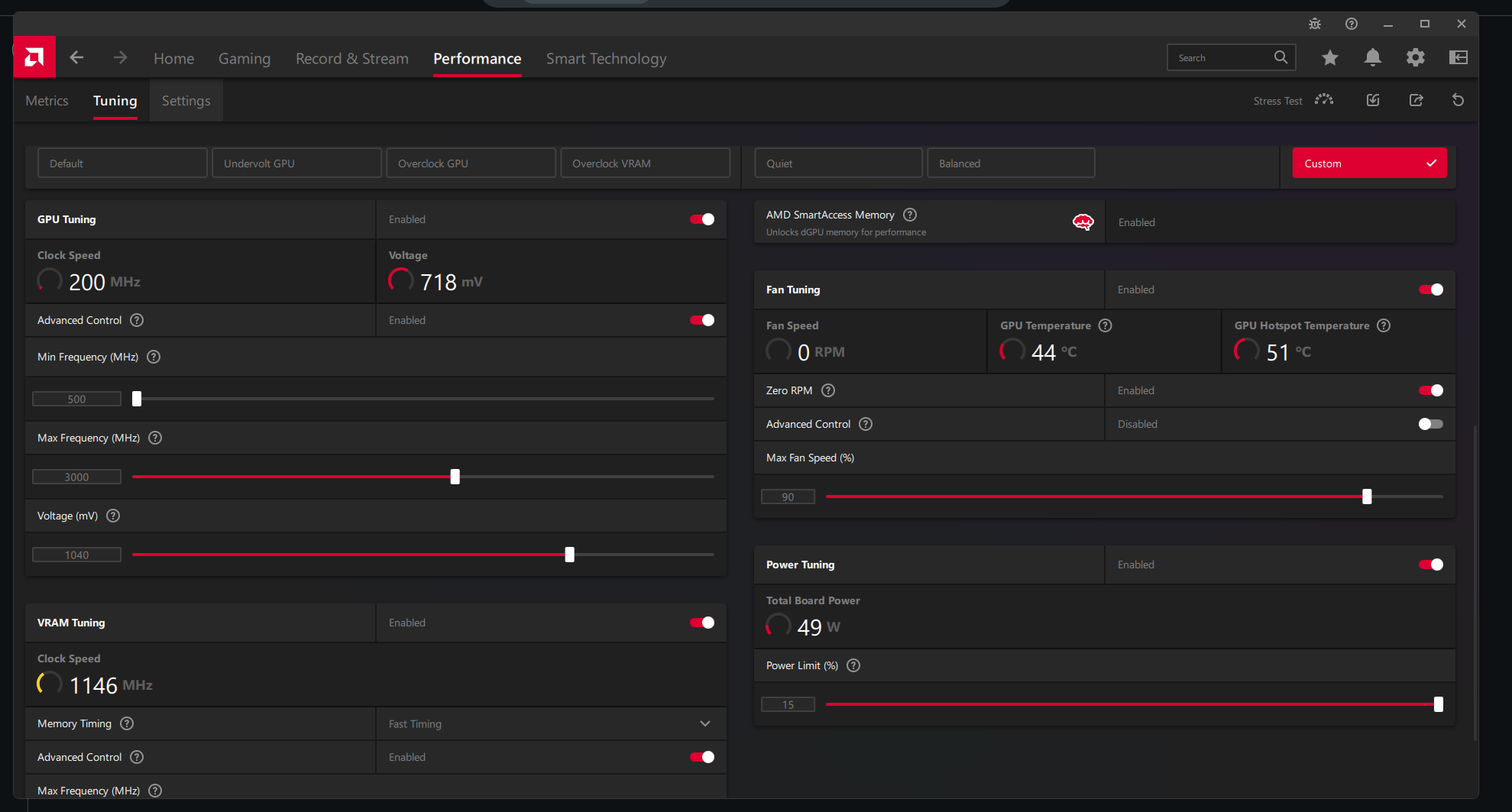This screenshot has height=812, width=1512.
Task: Start the Stress Test gauge icon
Action: click(1324, 100)
